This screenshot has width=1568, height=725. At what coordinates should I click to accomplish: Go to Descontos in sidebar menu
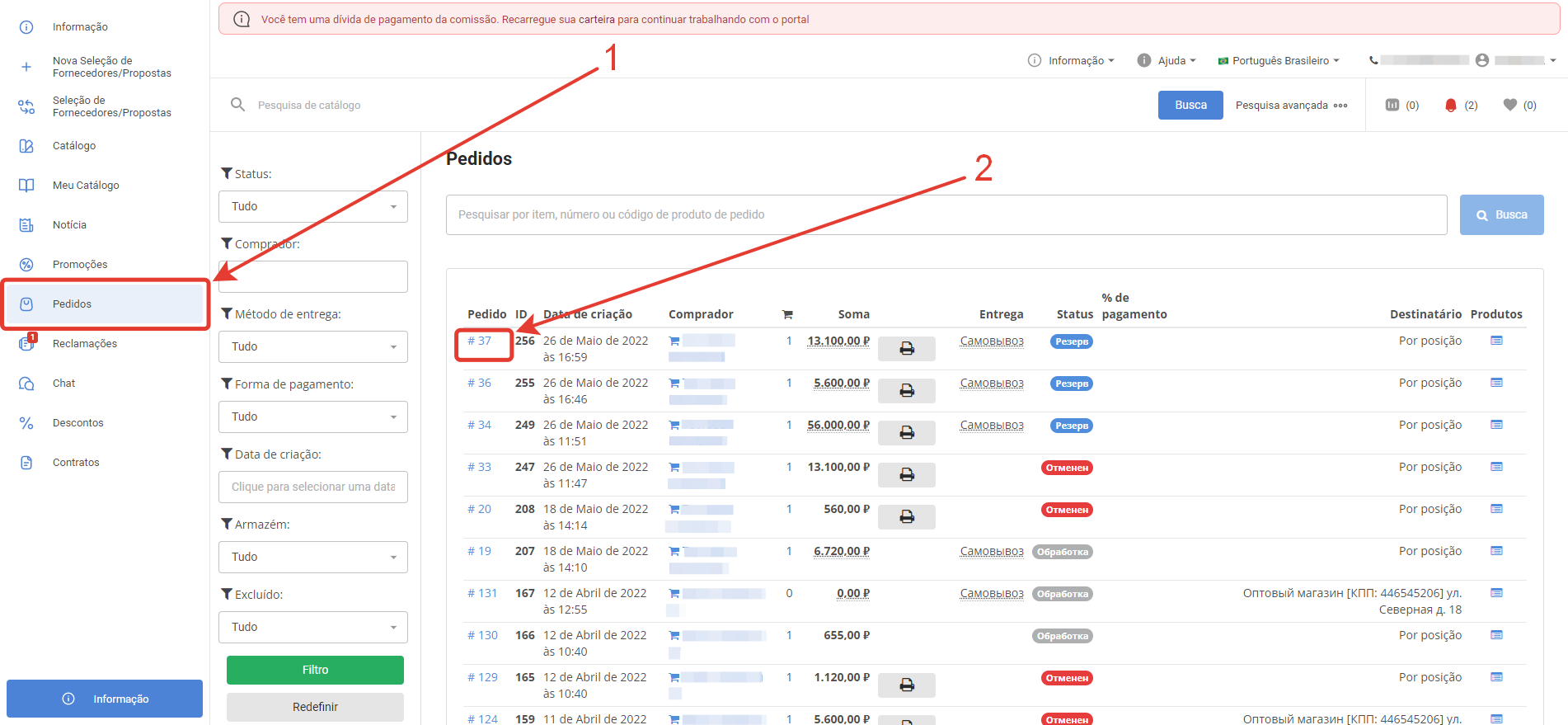pos(78,422)
